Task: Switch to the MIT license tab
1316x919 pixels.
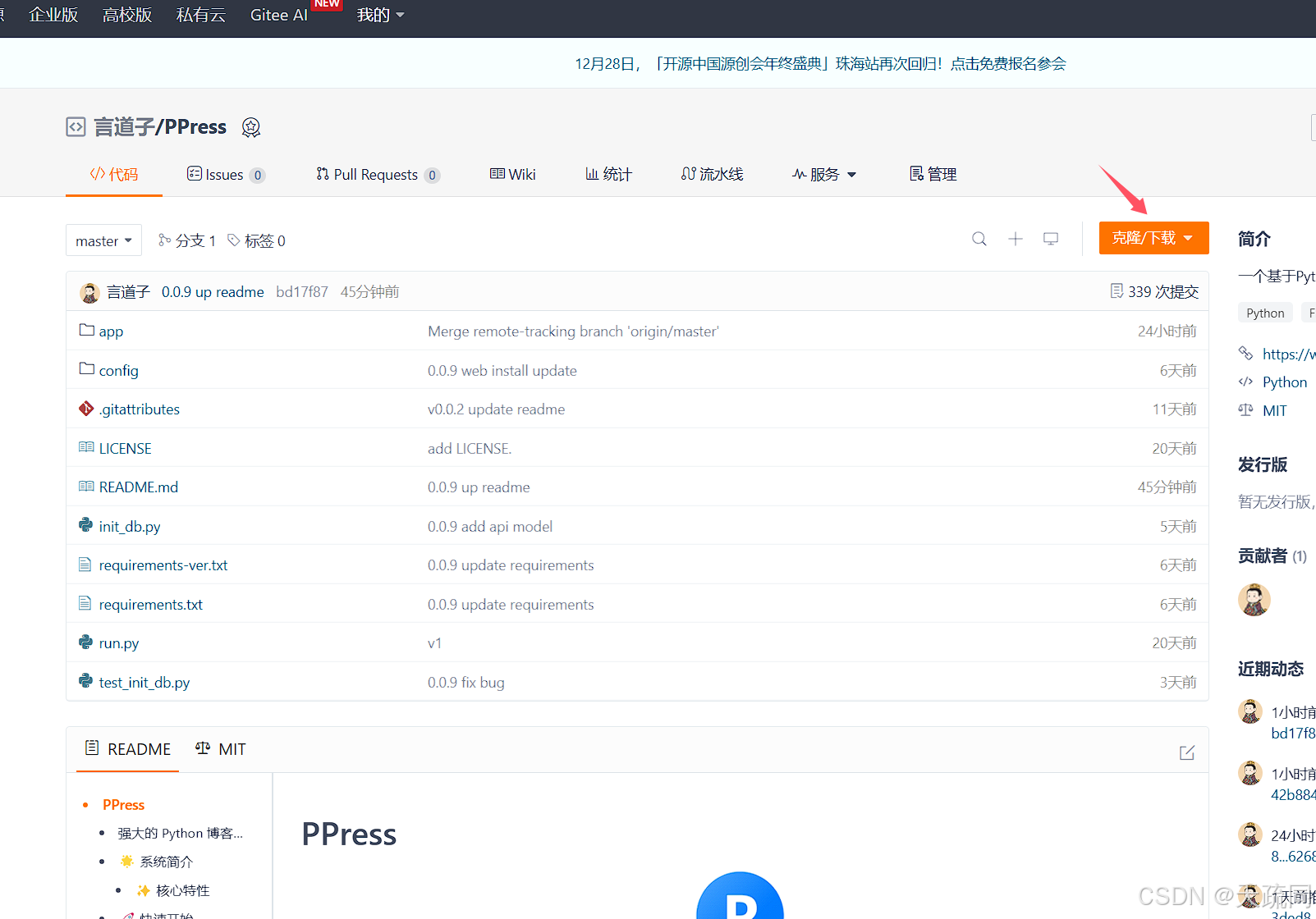Action: 220,748
